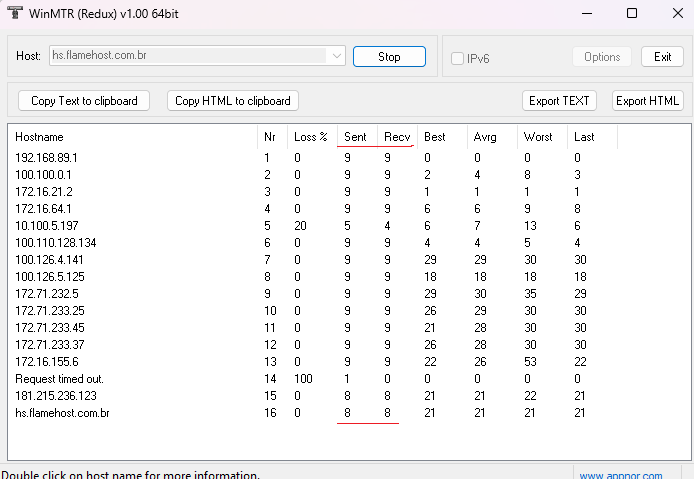Open the Options dialog
The image size is (694, 479).
602,57
